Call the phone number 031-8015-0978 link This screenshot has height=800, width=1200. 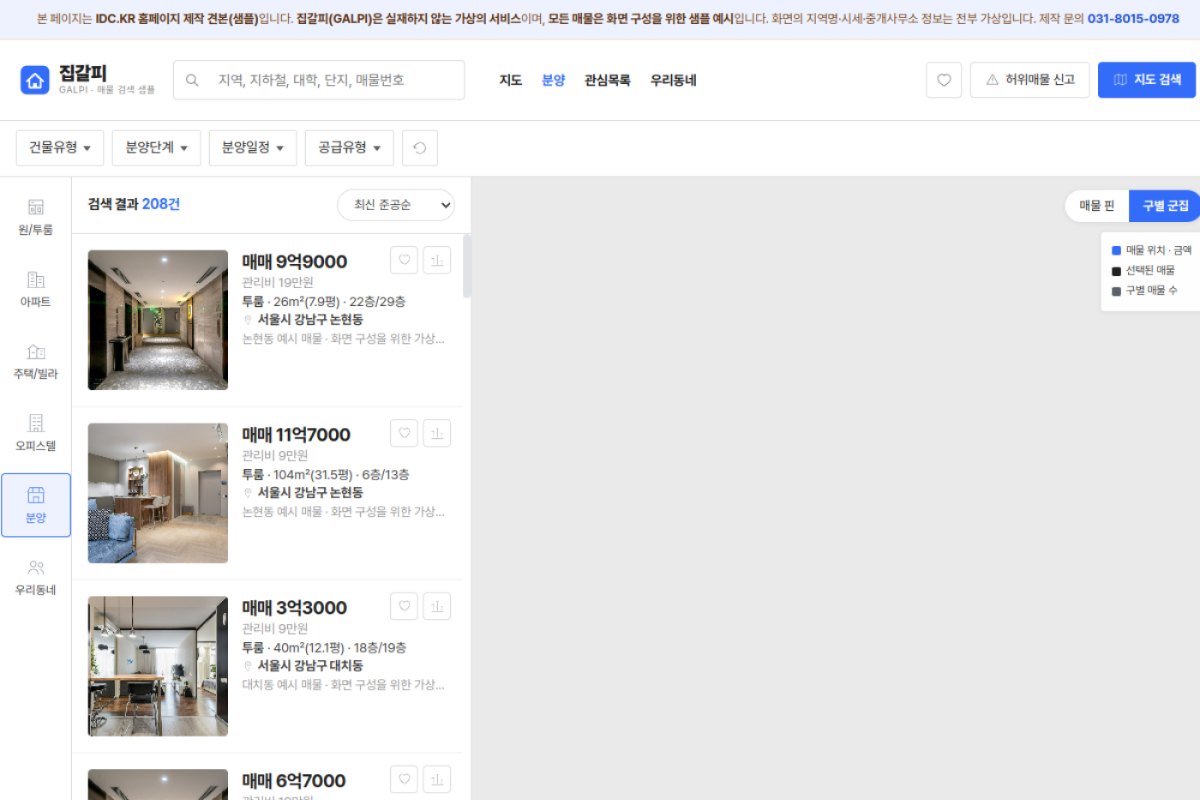tap(1133, 19)
